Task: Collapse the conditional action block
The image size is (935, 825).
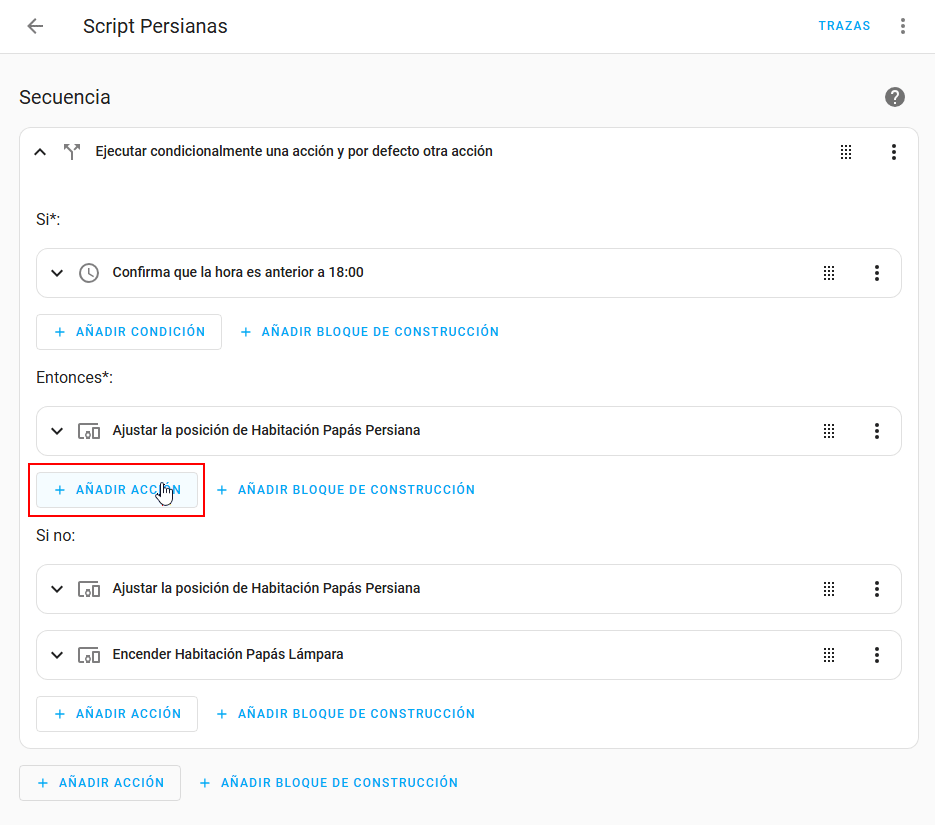Action: point(40,152)
